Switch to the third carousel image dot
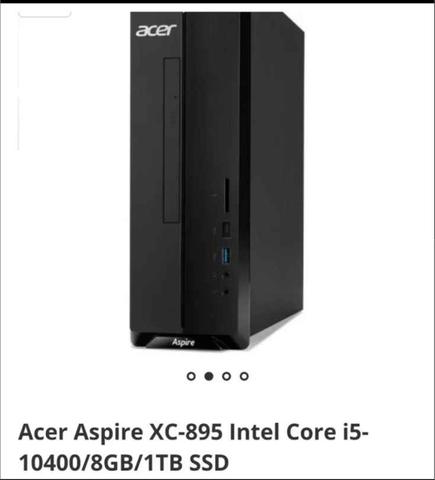 click(226, 376)
